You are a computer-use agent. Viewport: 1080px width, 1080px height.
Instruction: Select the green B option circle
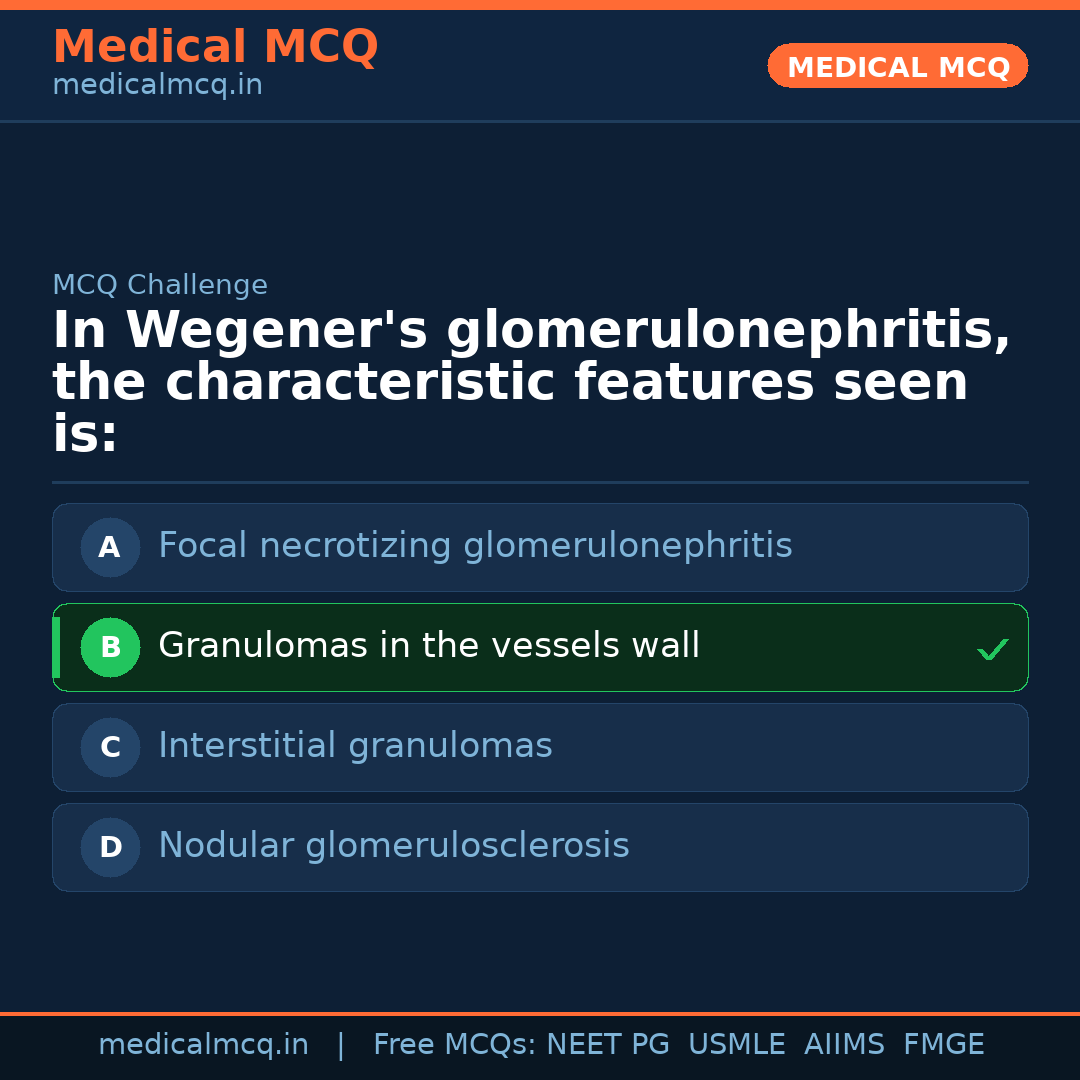pyautogui.click(x=110, y=647)
